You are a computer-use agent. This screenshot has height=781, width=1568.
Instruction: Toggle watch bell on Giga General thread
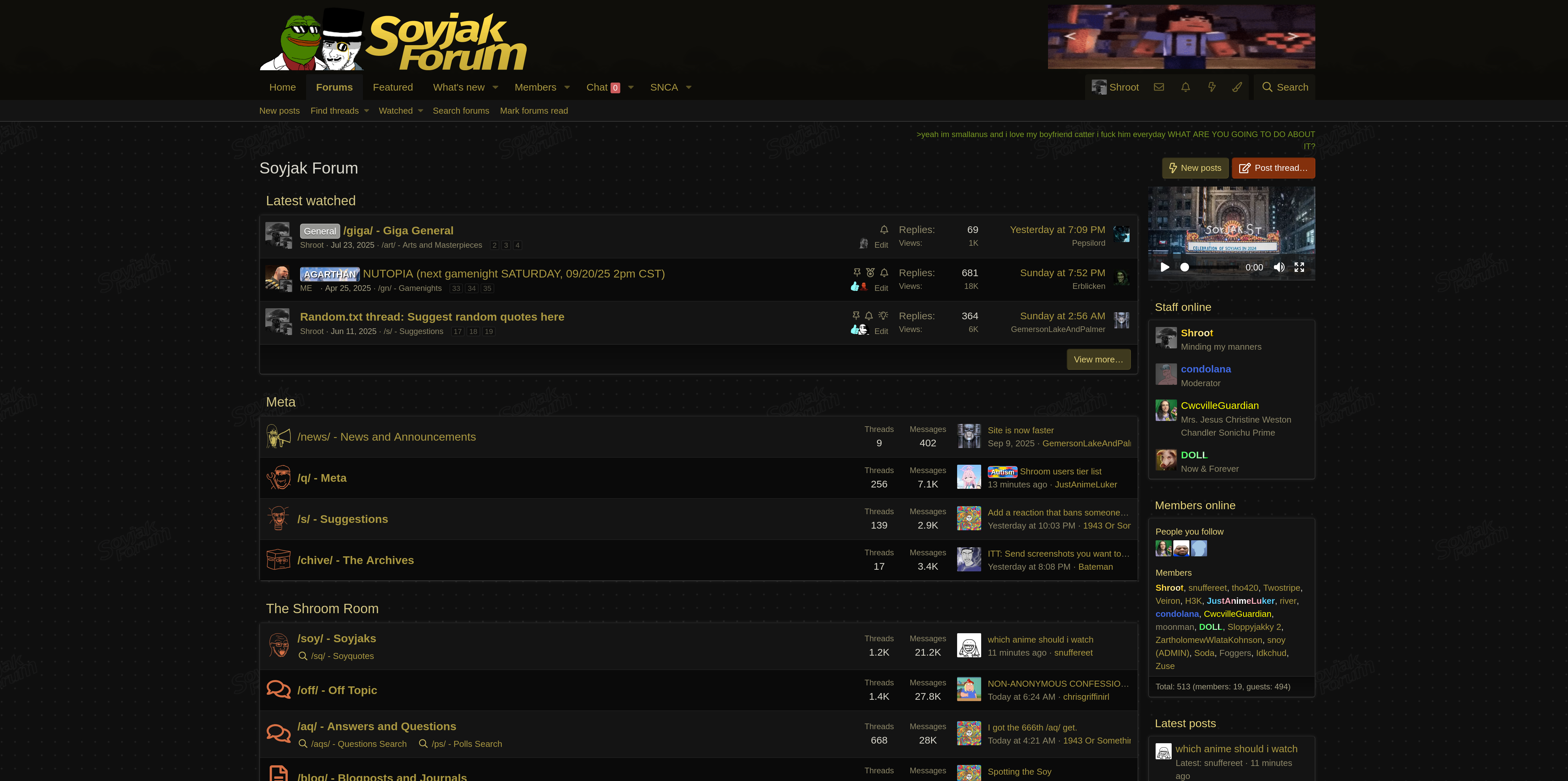(884, 229)
